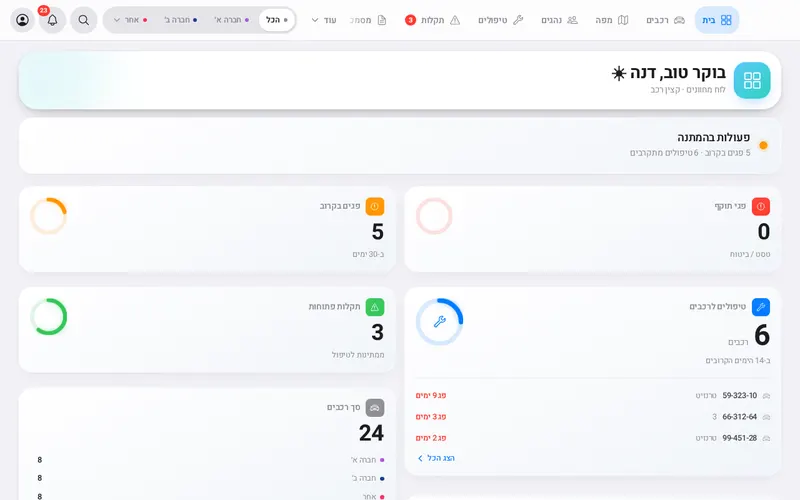
Task: Open vehicle row 99-451-28
Action: [x=592, y=438]
